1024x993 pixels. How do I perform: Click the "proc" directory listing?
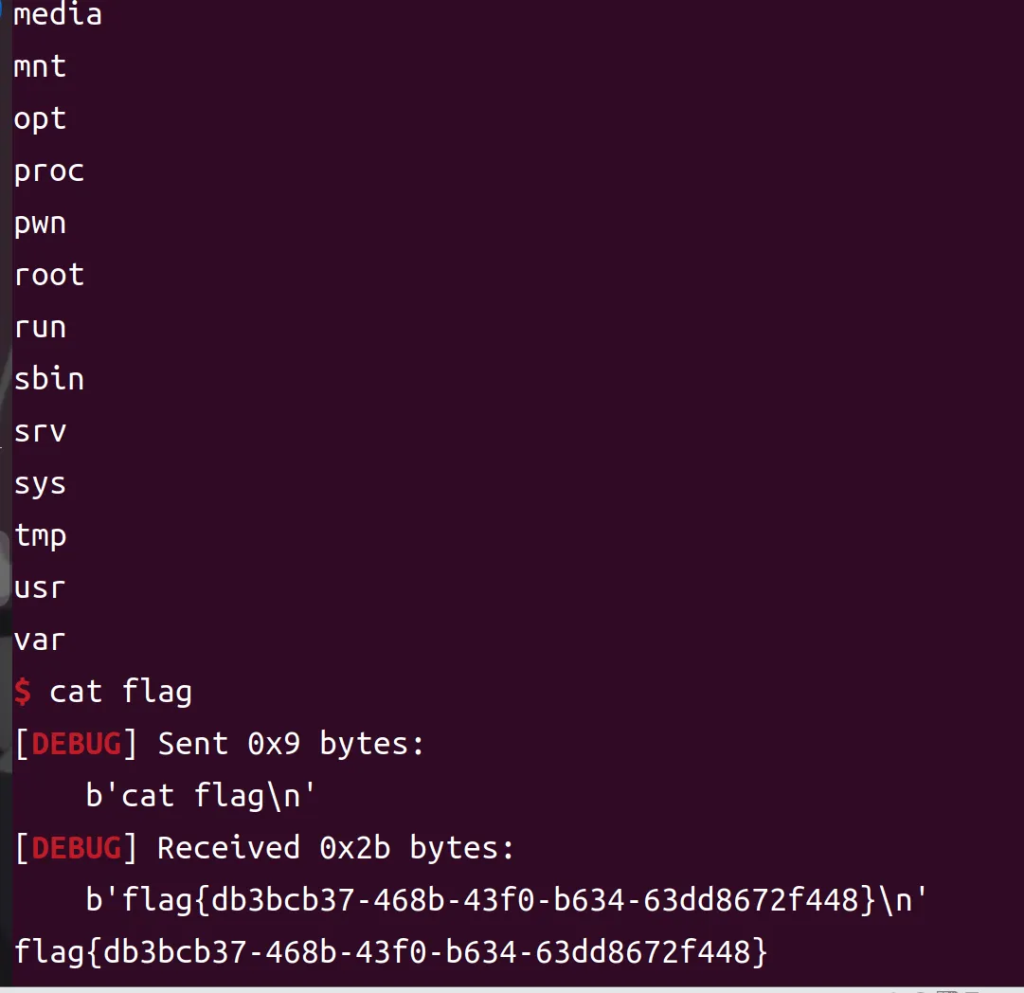(x=49, y=171)
